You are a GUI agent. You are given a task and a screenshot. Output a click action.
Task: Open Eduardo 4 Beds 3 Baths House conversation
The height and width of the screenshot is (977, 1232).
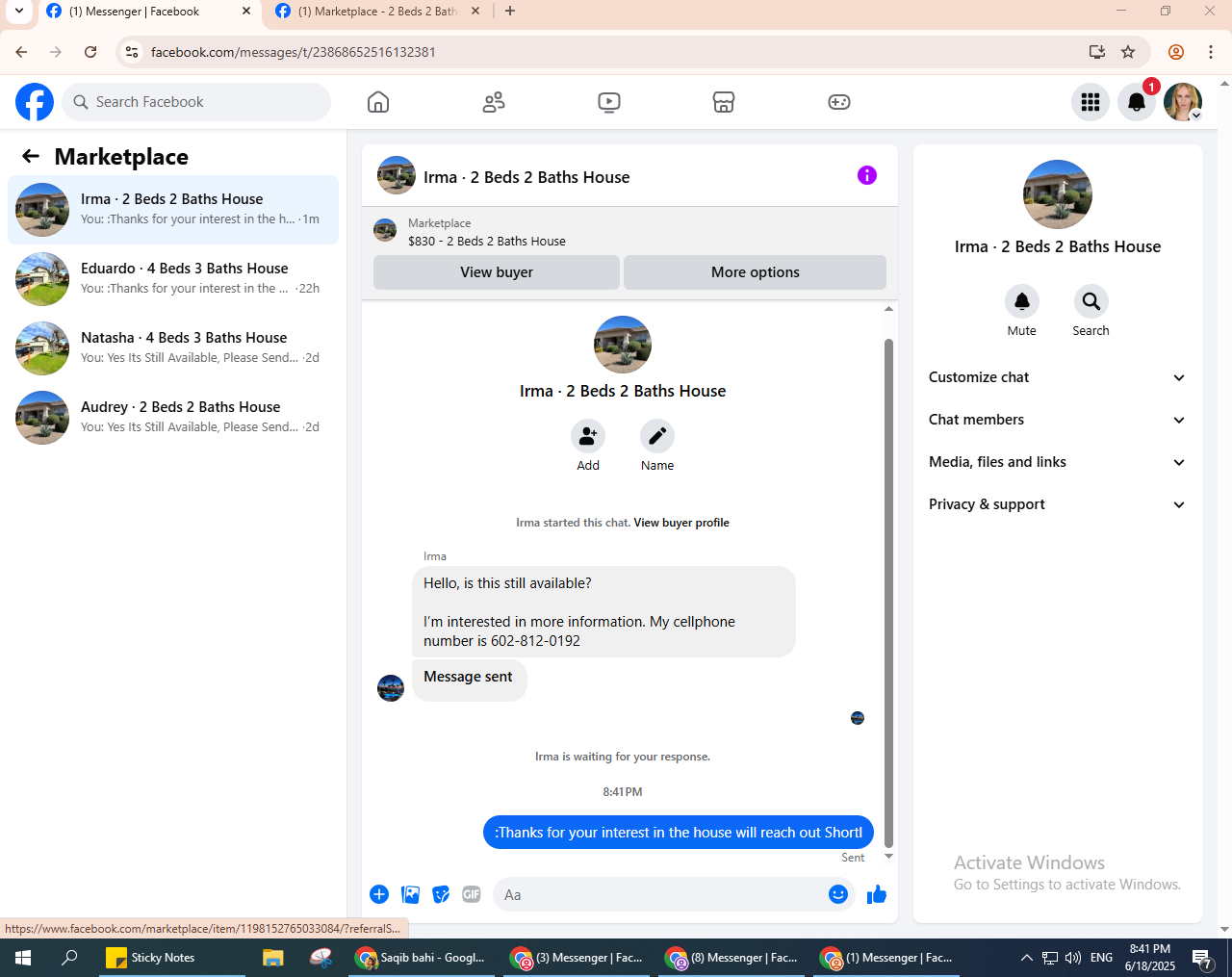coord(173,279)
